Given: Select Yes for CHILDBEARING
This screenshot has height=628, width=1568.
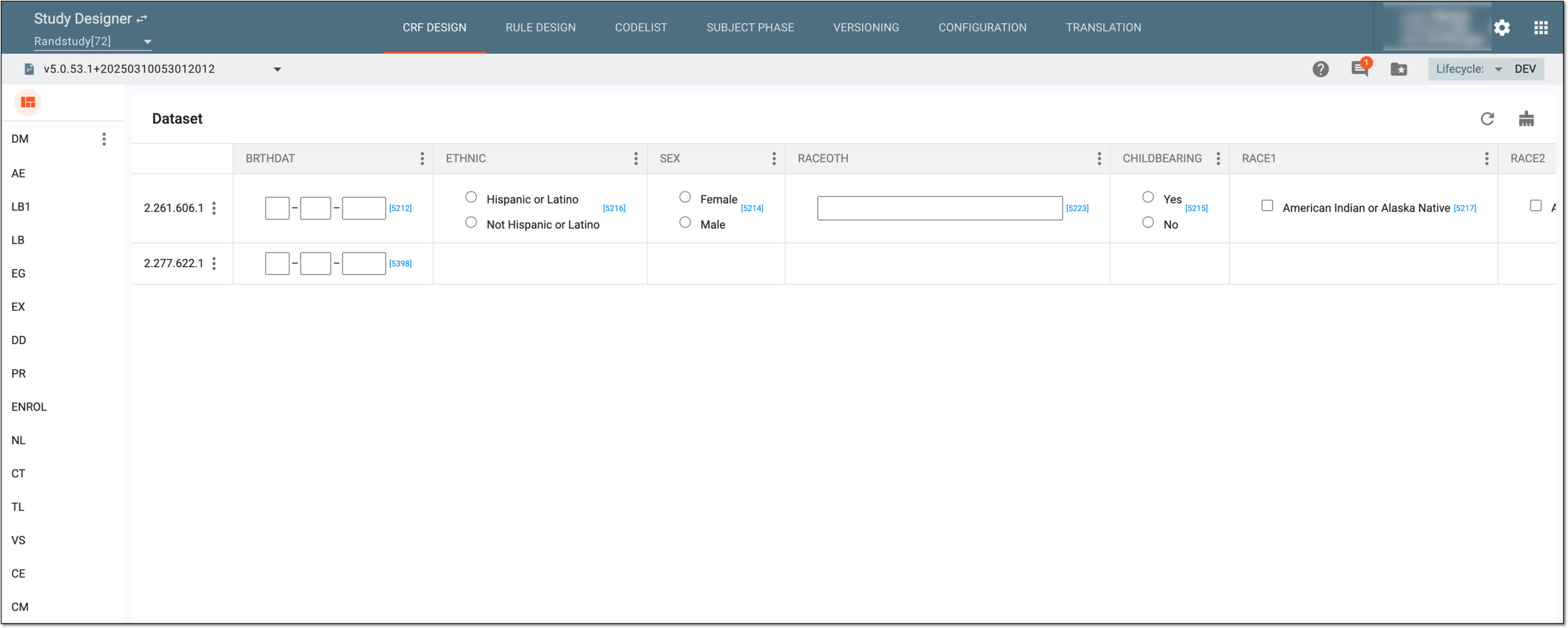Looking at the screenshot, I should tap(1148, 197).
